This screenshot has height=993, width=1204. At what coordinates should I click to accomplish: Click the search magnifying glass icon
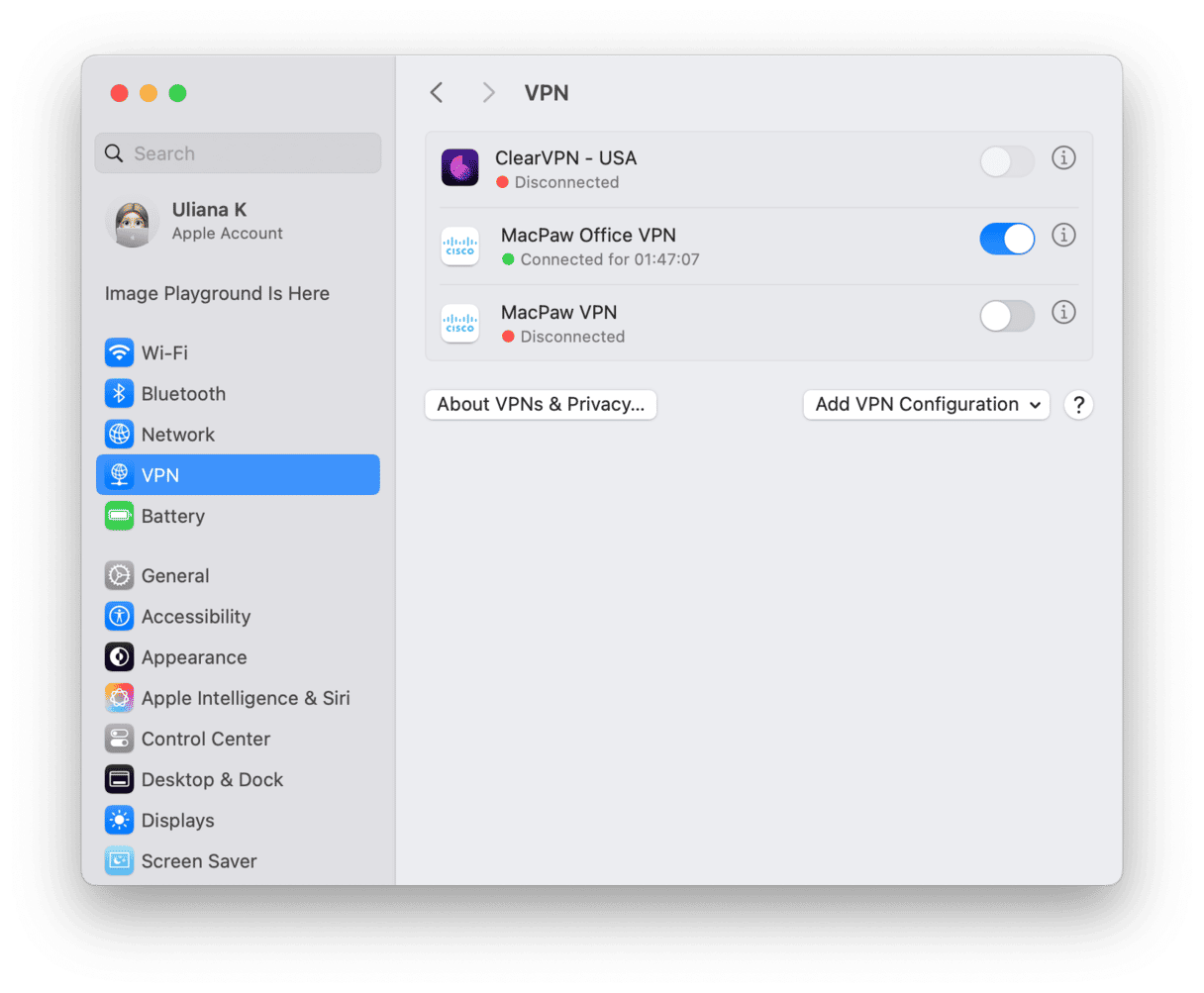pyautogui.click(x=115, y=153)
